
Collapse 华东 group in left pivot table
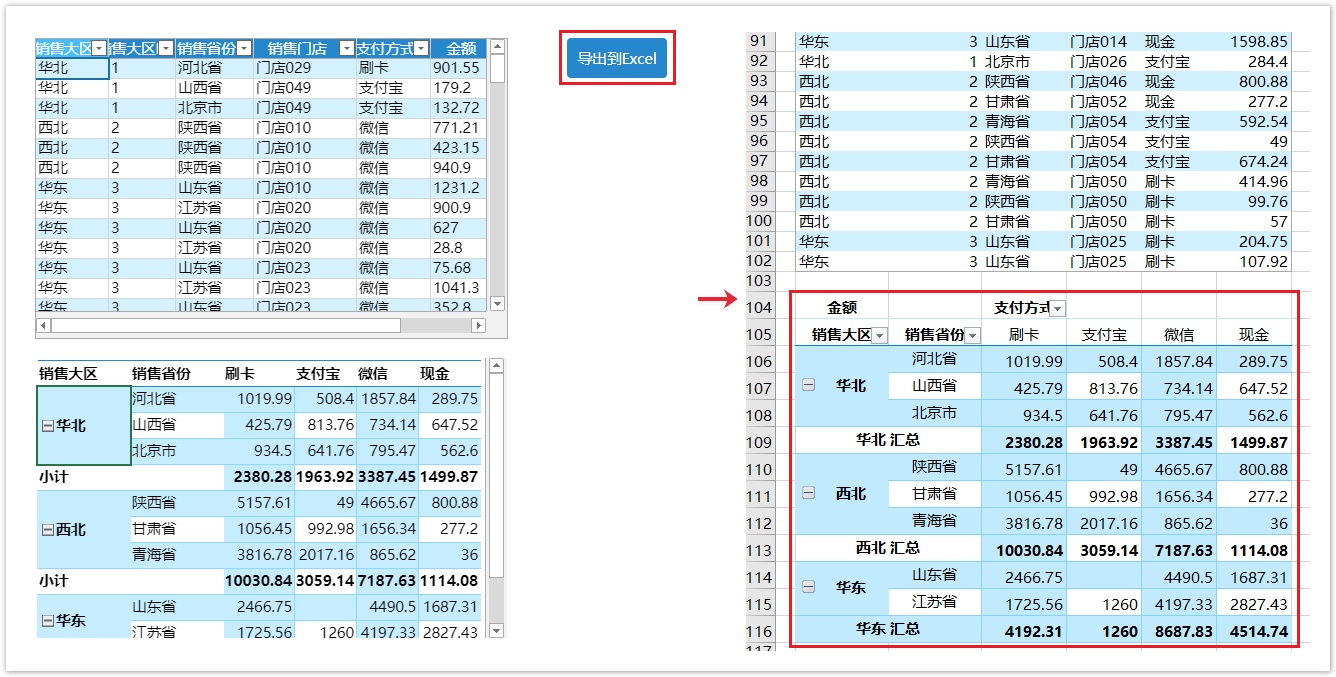click(48, 621)
